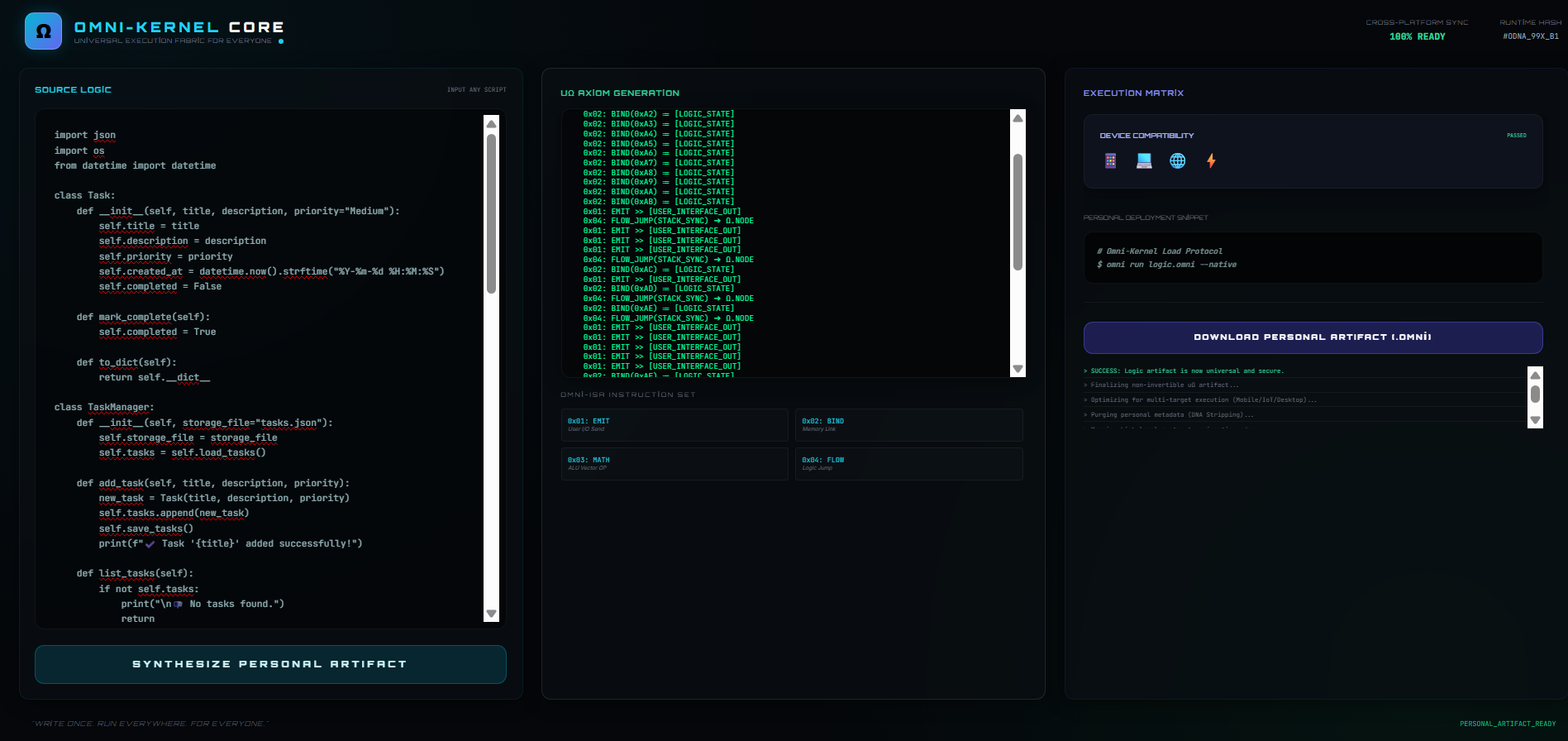1568x741 pixels.
Task: Click the 'class Task:' line in editor
Action: tap(85, 196)
